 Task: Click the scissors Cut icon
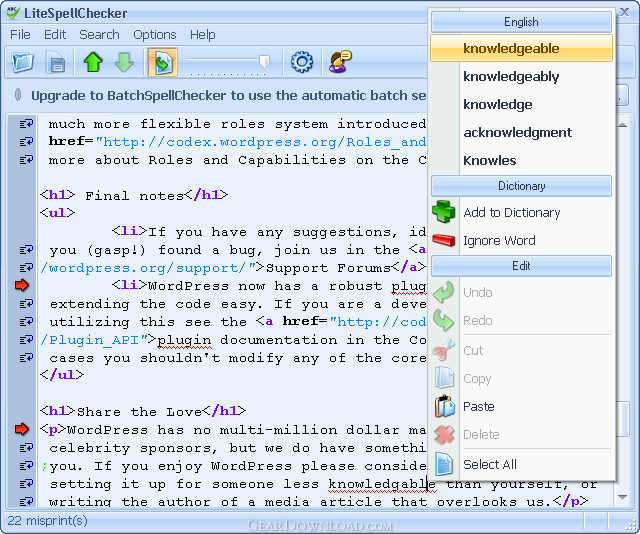point(443,350)
